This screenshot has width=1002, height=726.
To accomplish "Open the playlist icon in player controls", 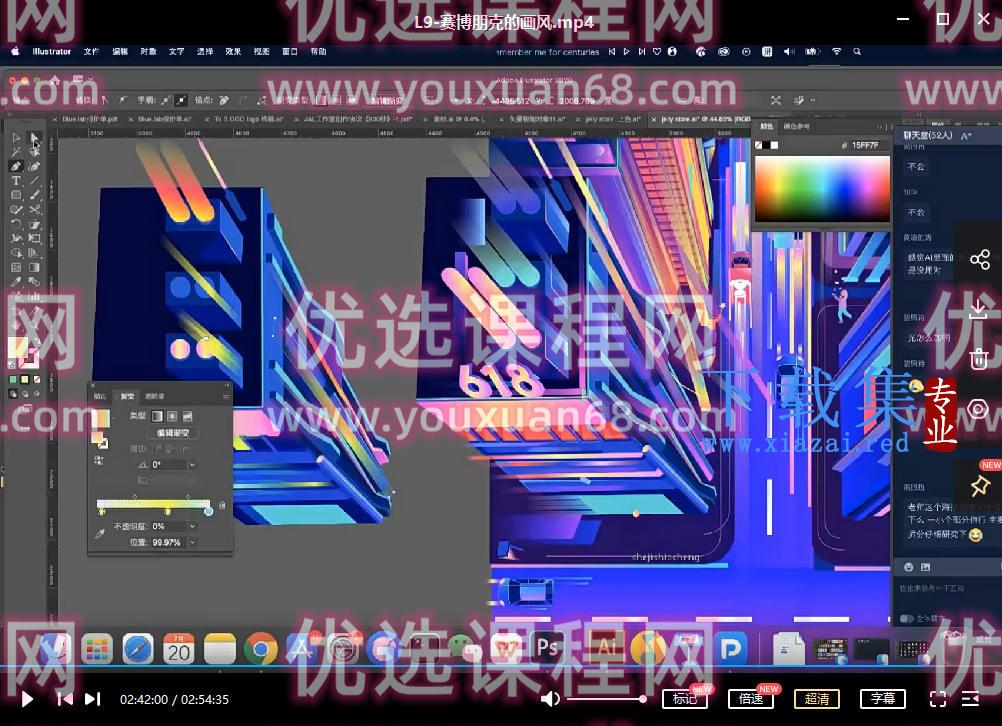I will tap(970, 699).
